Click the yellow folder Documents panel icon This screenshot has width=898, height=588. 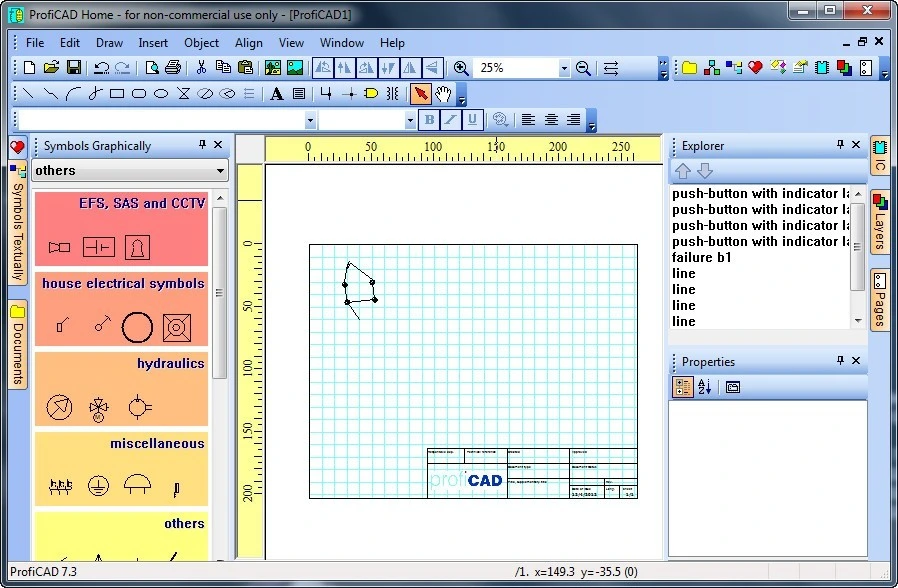point(690,68)
